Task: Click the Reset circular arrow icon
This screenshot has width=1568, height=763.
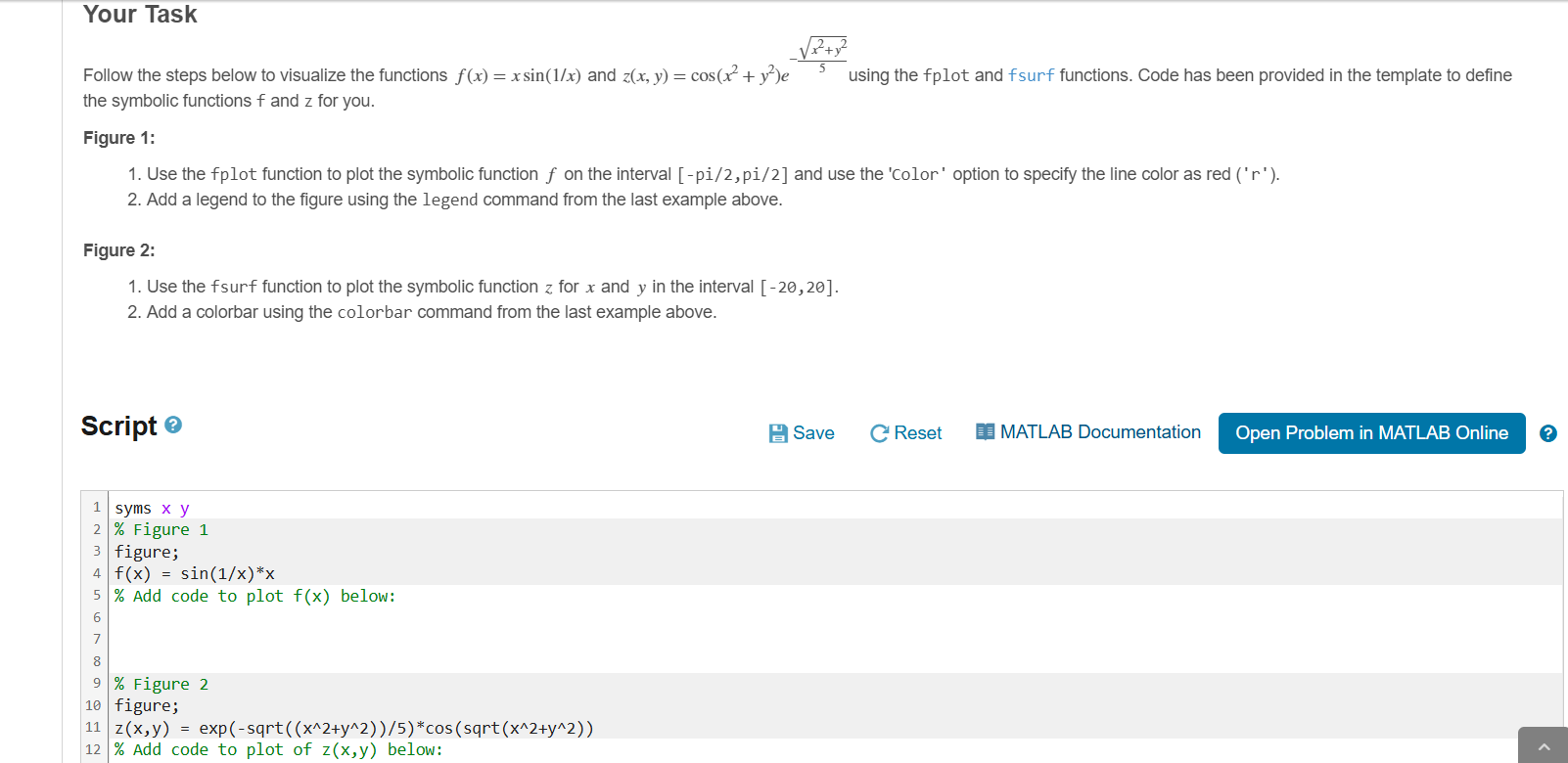Action: click(x=879, y=433)
